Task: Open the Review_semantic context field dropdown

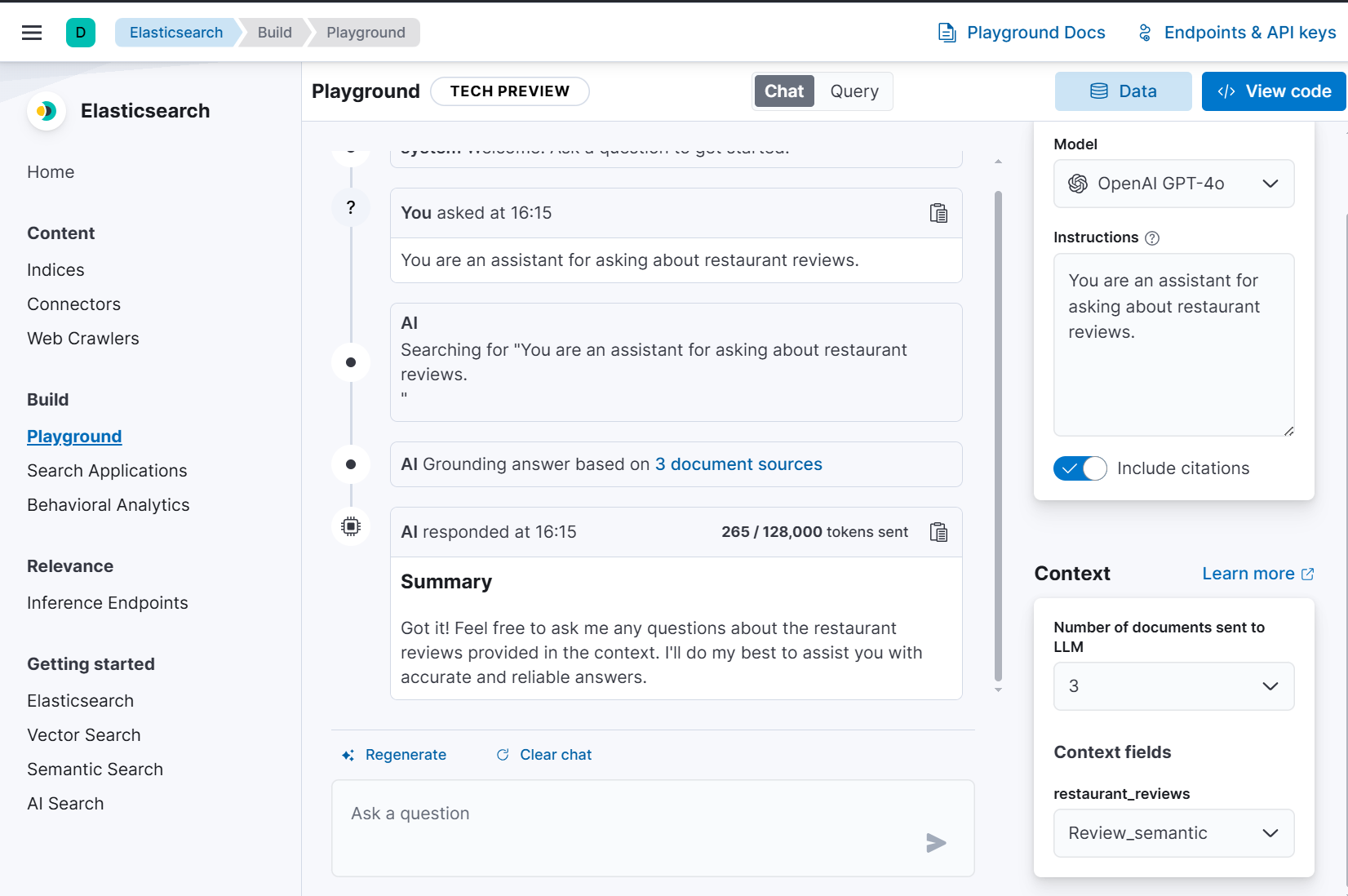Action: click(1173, 833)
